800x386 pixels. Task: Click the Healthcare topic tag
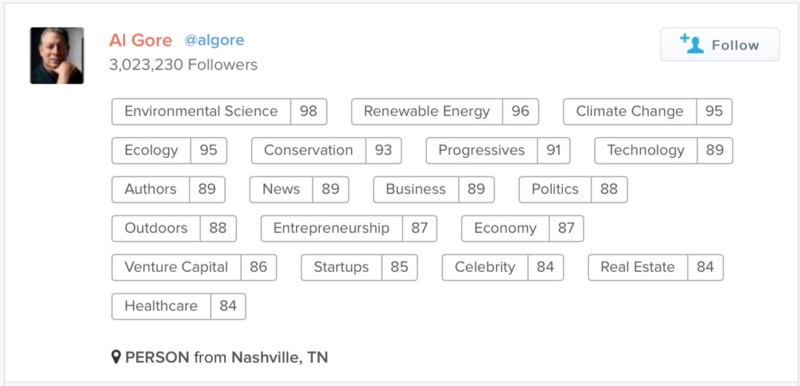[x=179, y=306]
